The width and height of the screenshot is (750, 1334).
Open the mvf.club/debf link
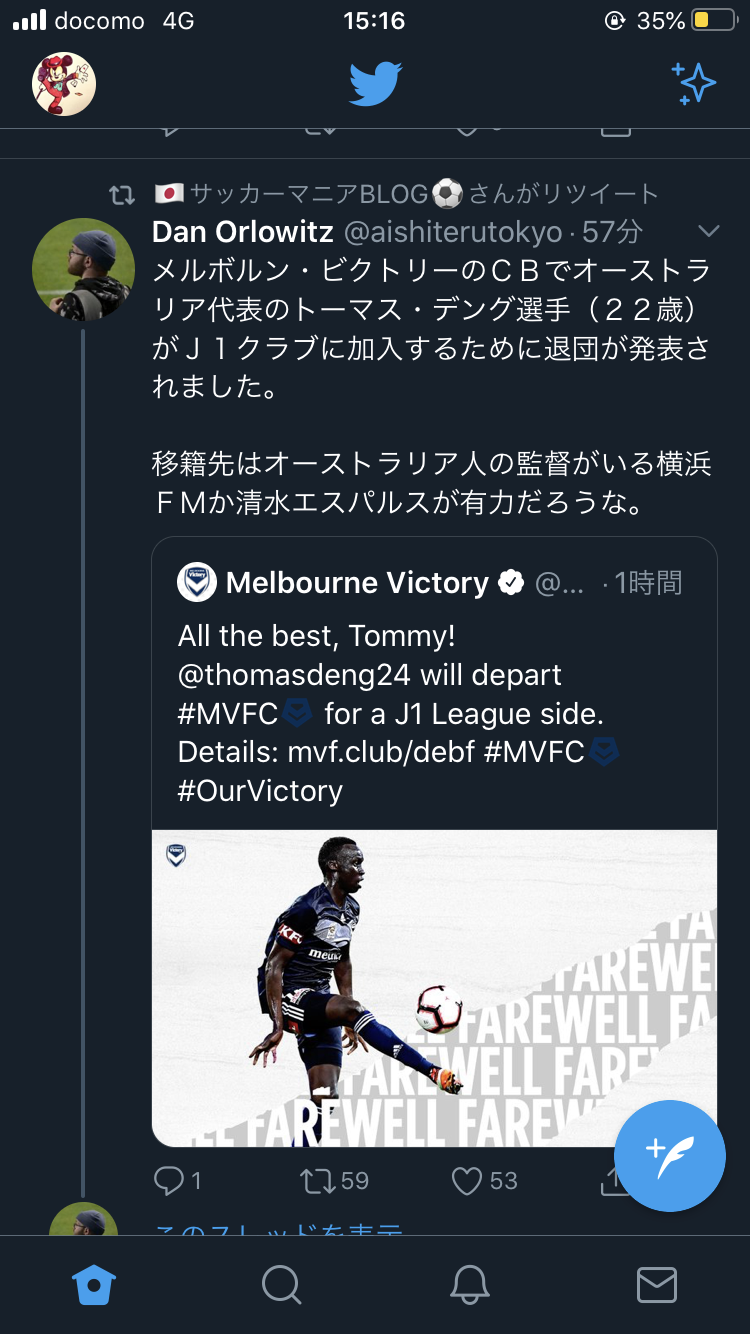[x=381, y=752]
